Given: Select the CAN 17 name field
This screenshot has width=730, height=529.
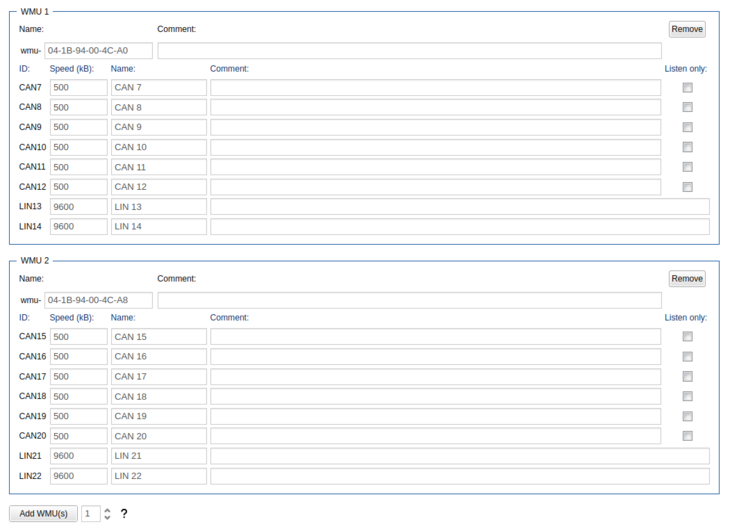Looking at the screenshot, I should (158, 377).
